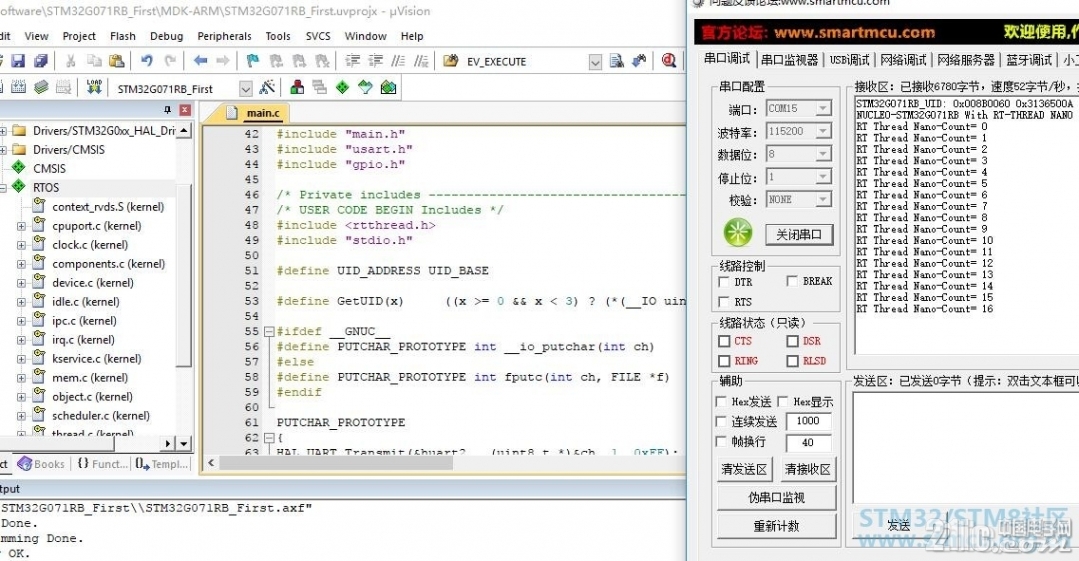
Task: Click the 1000 interval input field
Action: (808, 421)
